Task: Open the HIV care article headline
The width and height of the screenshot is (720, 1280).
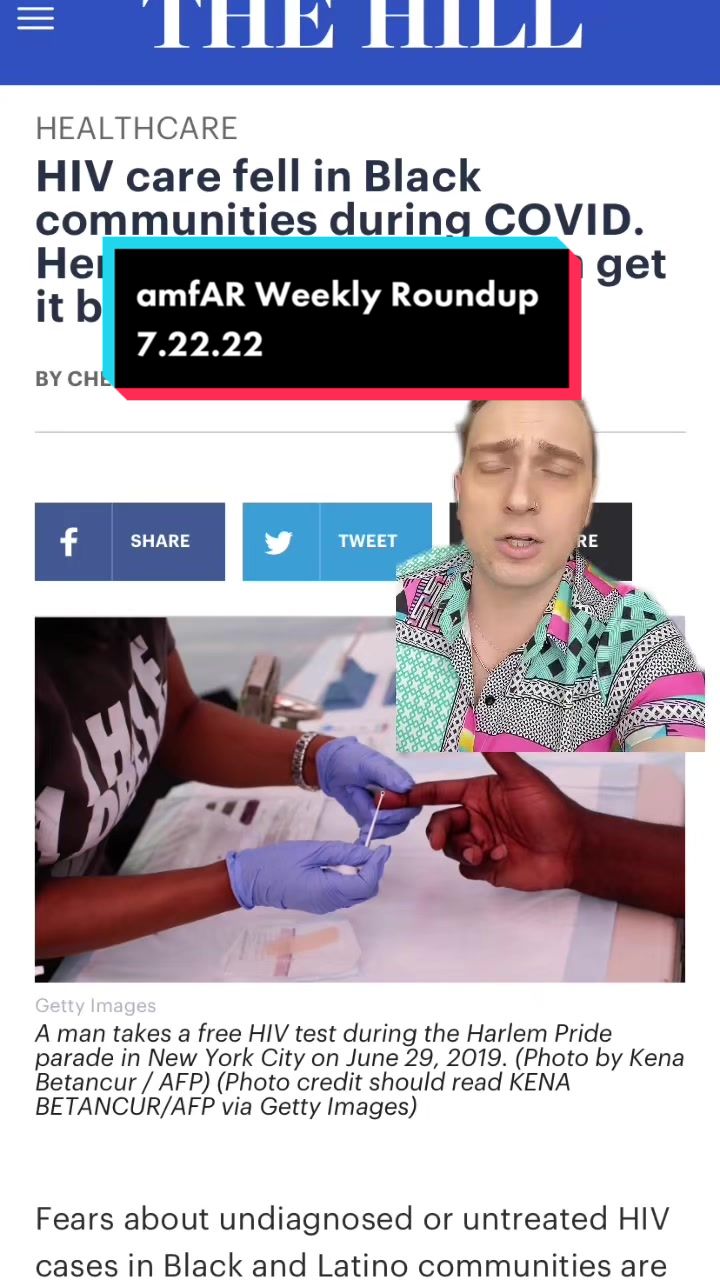Action: pos(350,241)
